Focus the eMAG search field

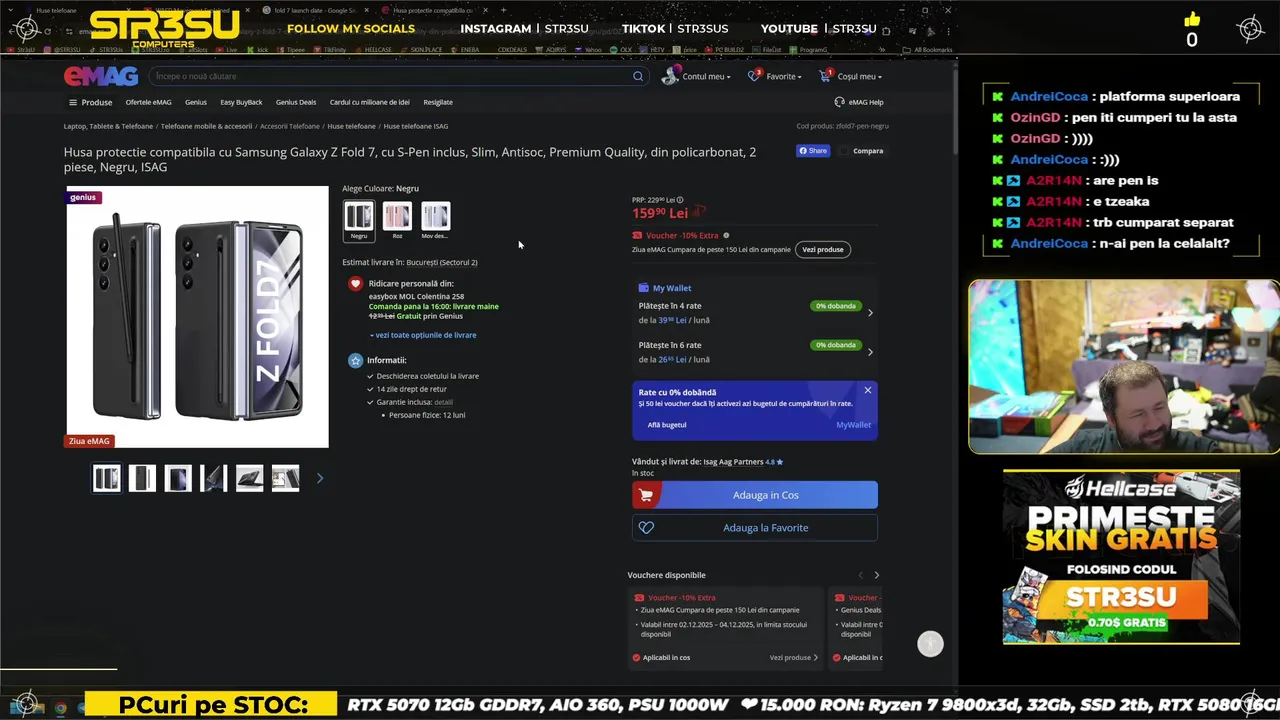point(398,76)
